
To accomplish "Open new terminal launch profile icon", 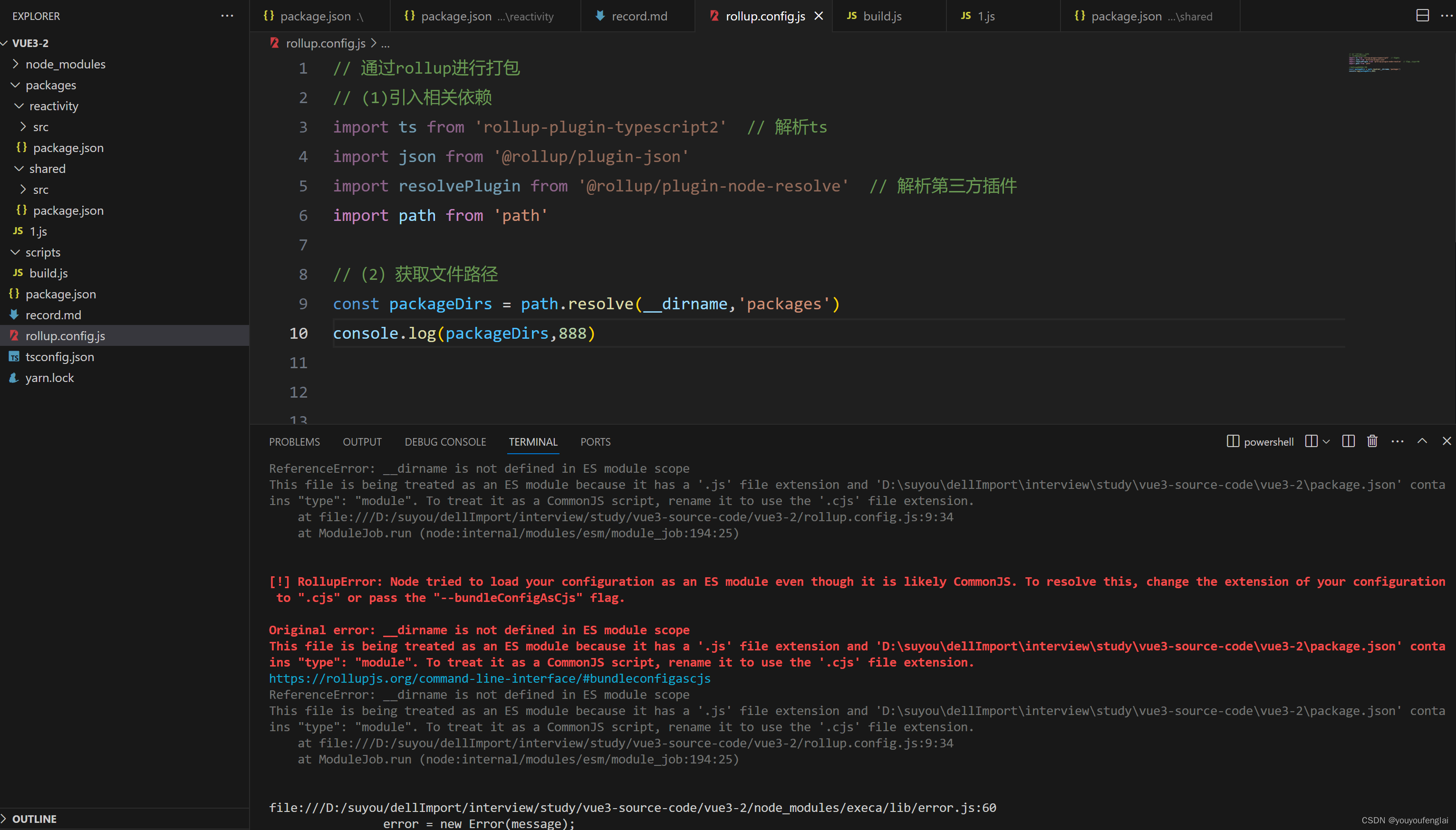I will coord(1311,441).
